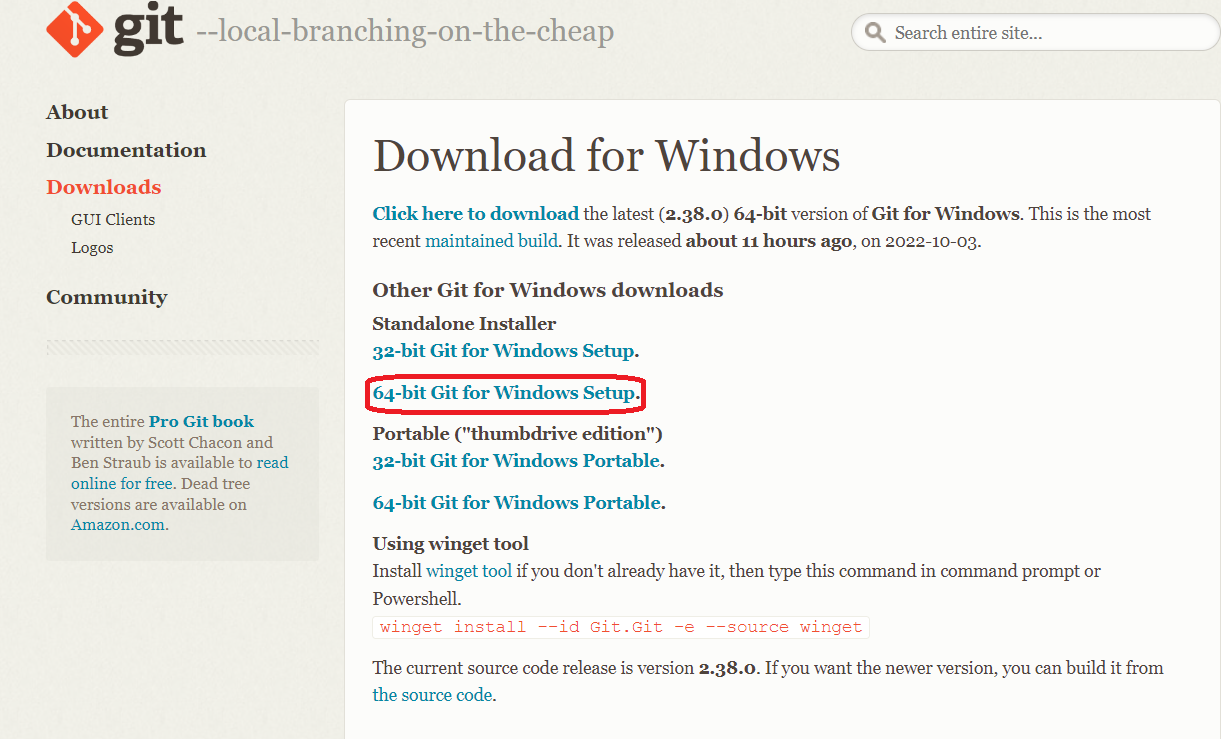Click the '--local-branching-on-the-cheap' tagline
The image size is (1221, 739).
pos(405,32)
